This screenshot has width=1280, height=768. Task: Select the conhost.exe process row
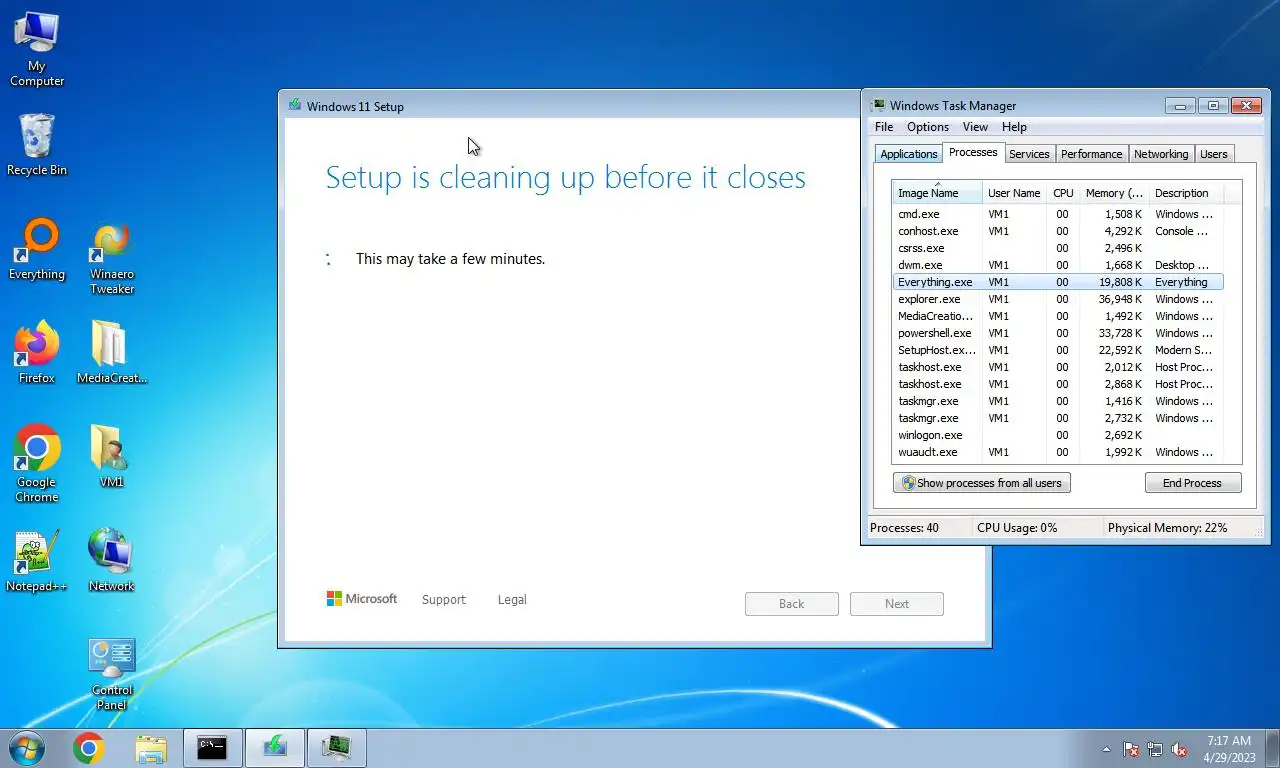coord(1058,231)
